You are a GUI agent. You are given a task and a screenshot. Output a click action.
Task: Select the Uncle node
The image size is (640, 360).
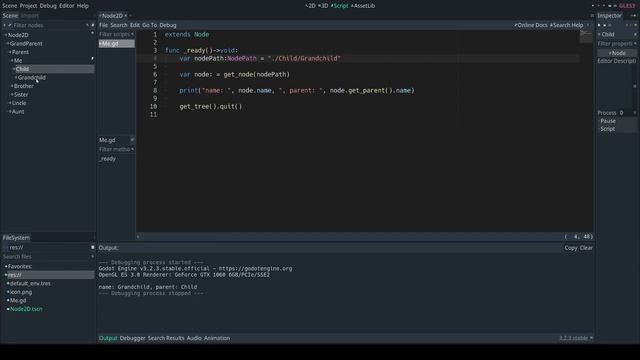coord(19,103)
